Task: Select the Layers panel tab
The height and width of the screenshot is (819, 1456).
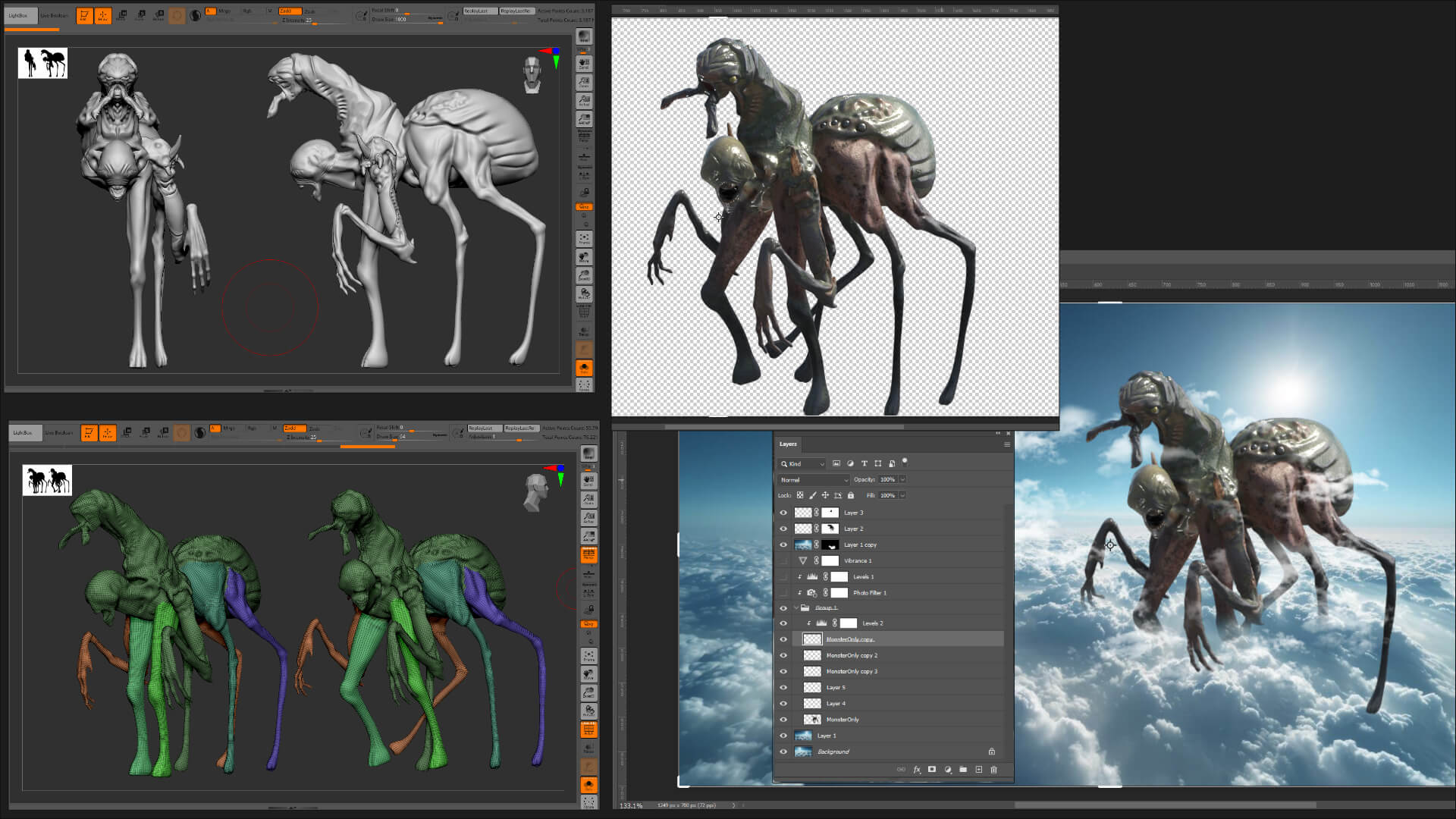Action: [x=788, y=444]
